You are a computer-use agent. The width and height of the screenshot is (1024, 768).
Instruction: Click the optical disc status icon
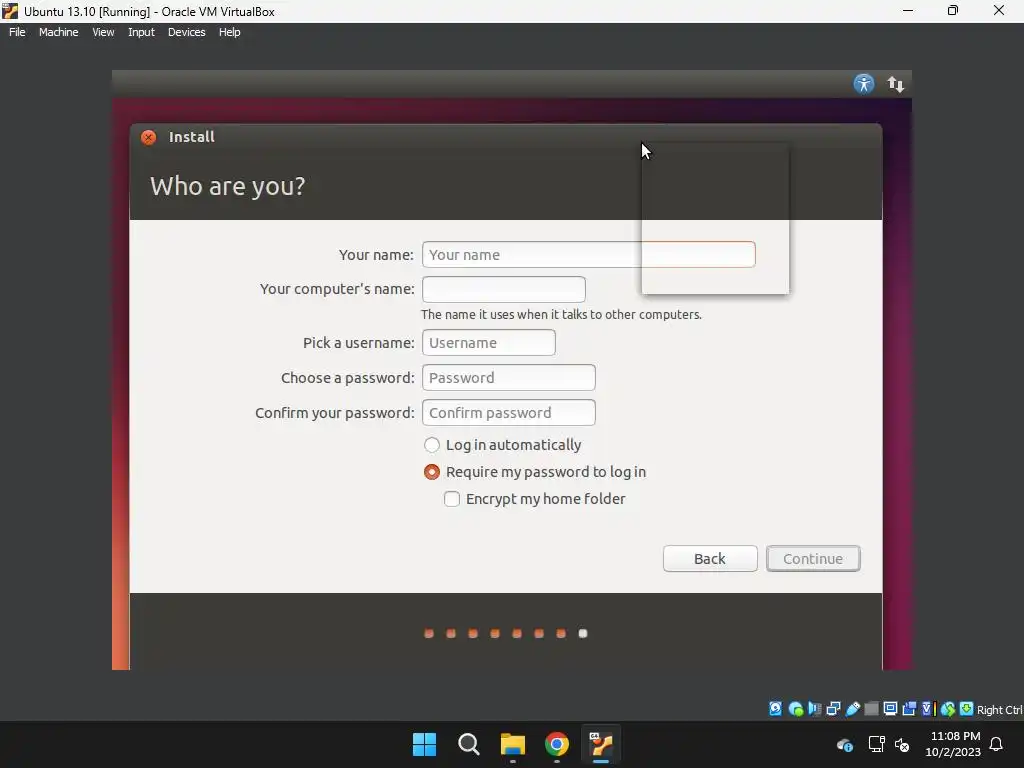795,709
